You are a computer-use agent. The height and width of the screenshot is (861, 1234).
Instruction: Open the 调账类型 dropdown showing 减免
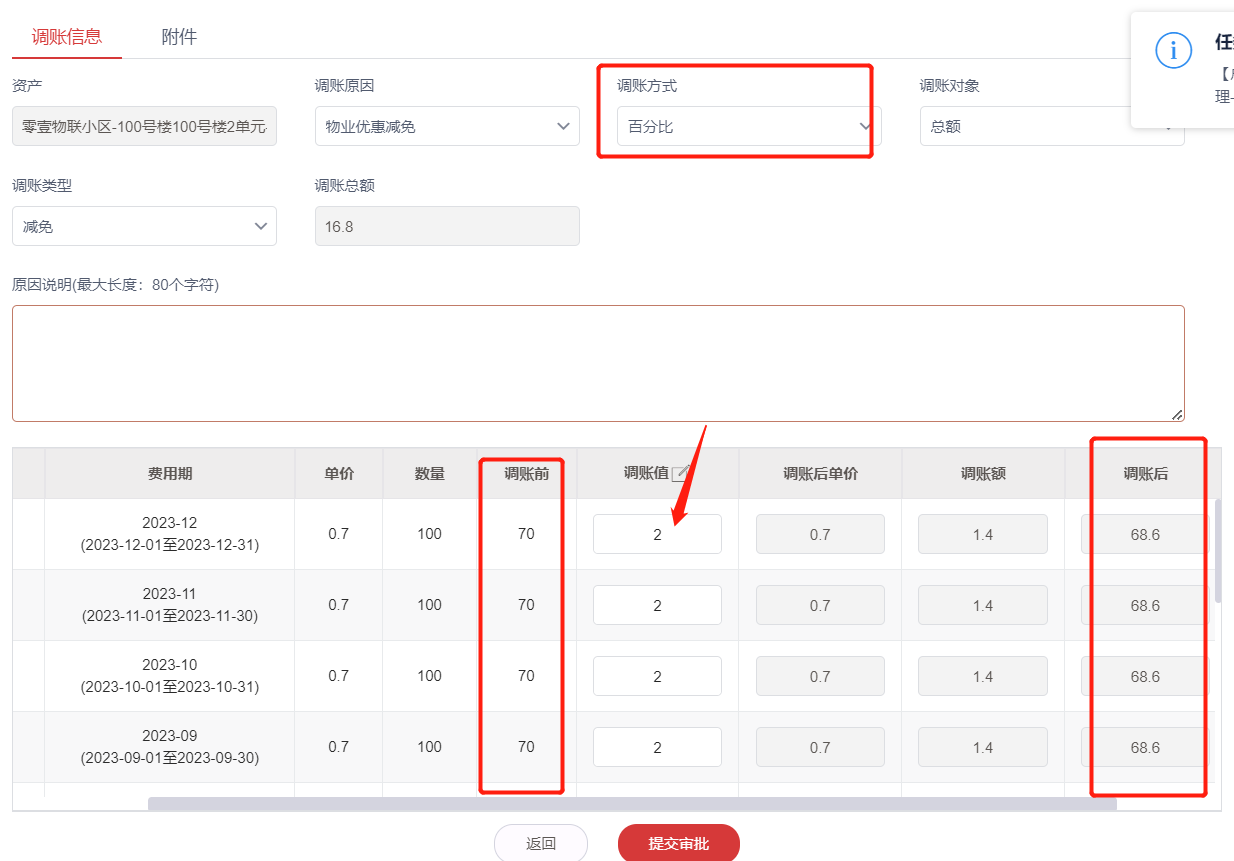coord(144,226)
